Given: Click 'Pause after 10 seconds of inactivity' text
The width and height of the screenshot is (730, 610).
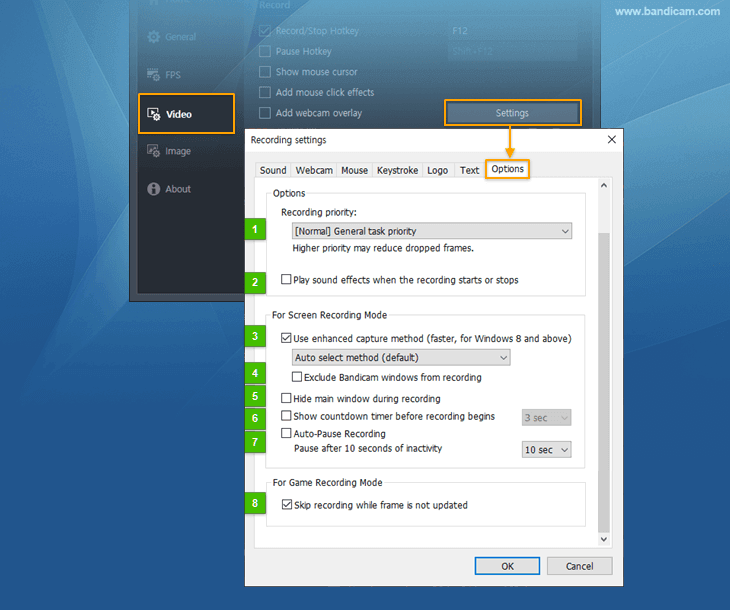Looking at the screenshot, I should (368, 448).
